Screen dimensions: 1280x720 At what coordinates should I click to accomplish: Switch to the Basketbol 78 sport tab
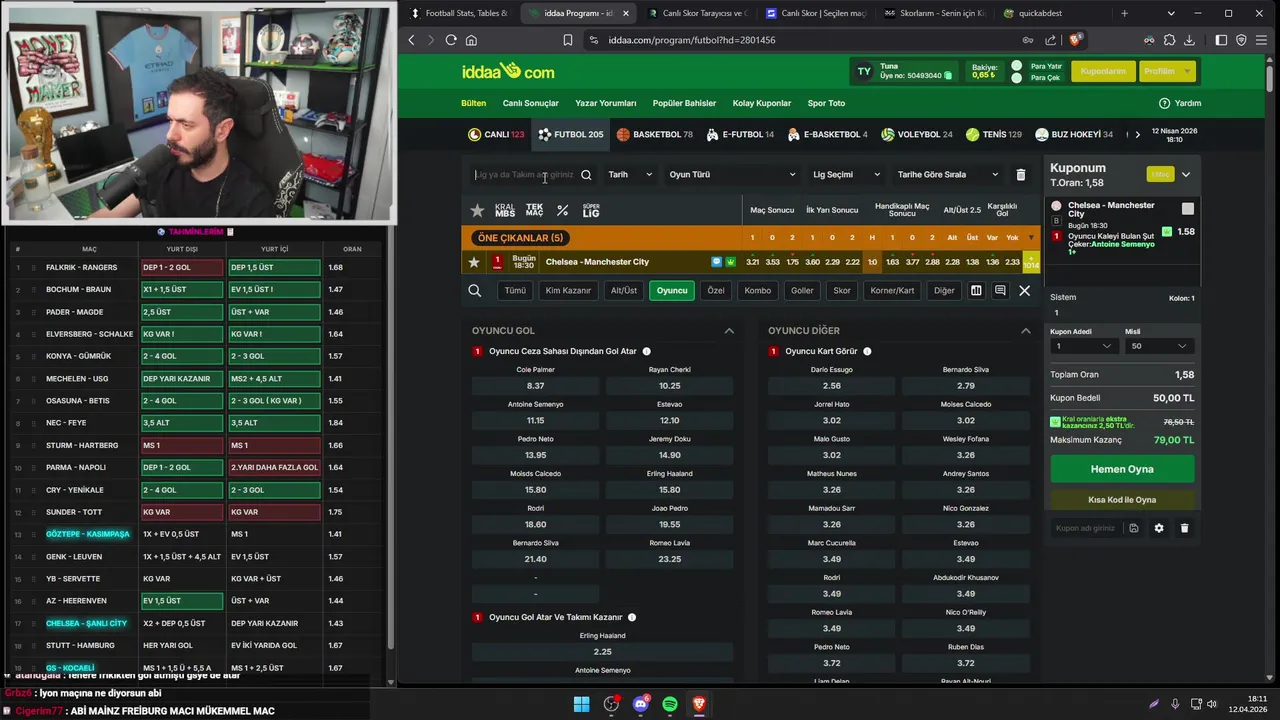(655, 134)
